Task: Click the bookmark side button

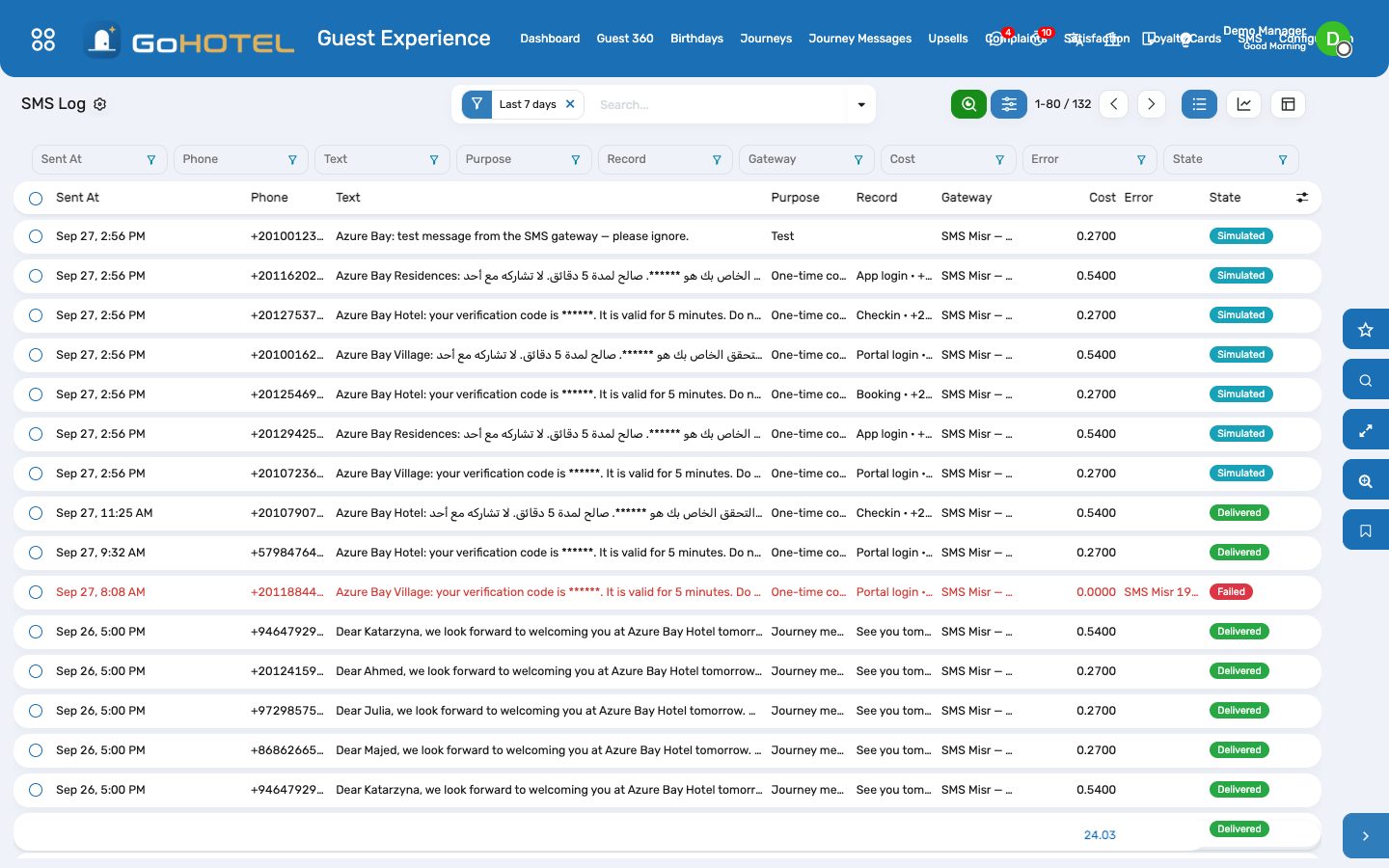Action: [x=1366, y=530]
